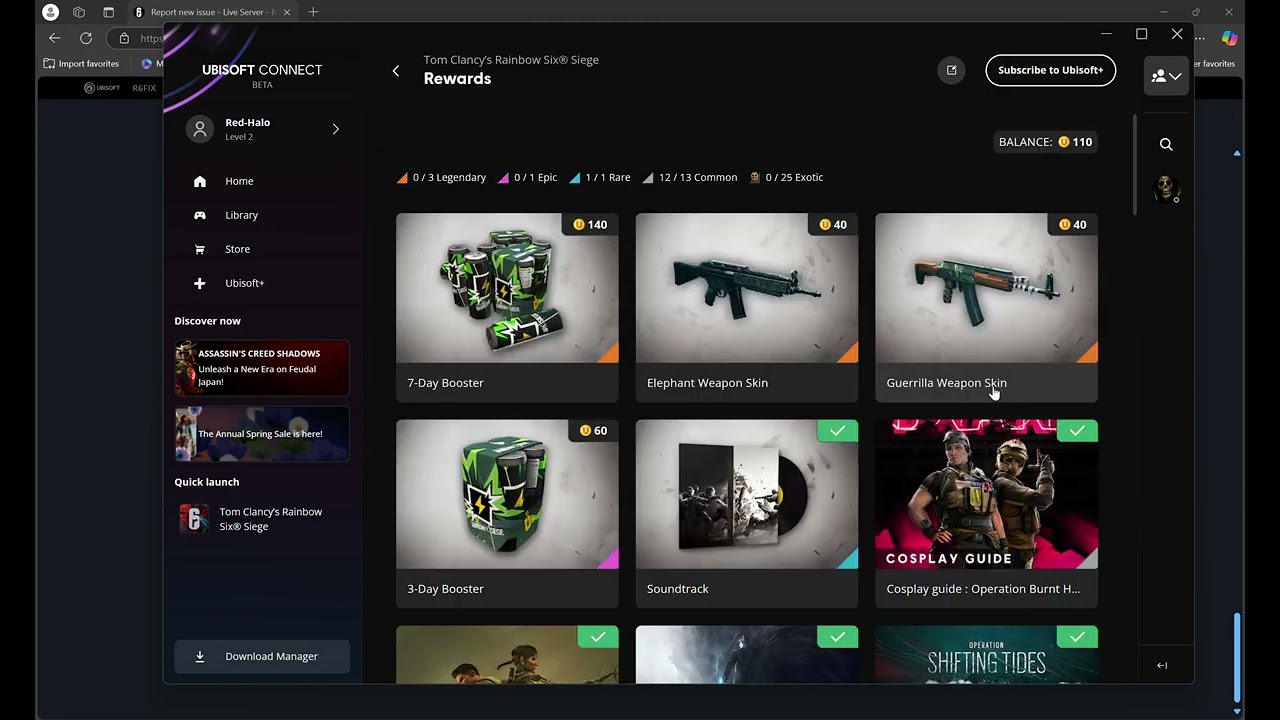Click the Library gamepad icon
Image resolution: width=1280 pixels, height=720 pixels.
click(200, 215)
